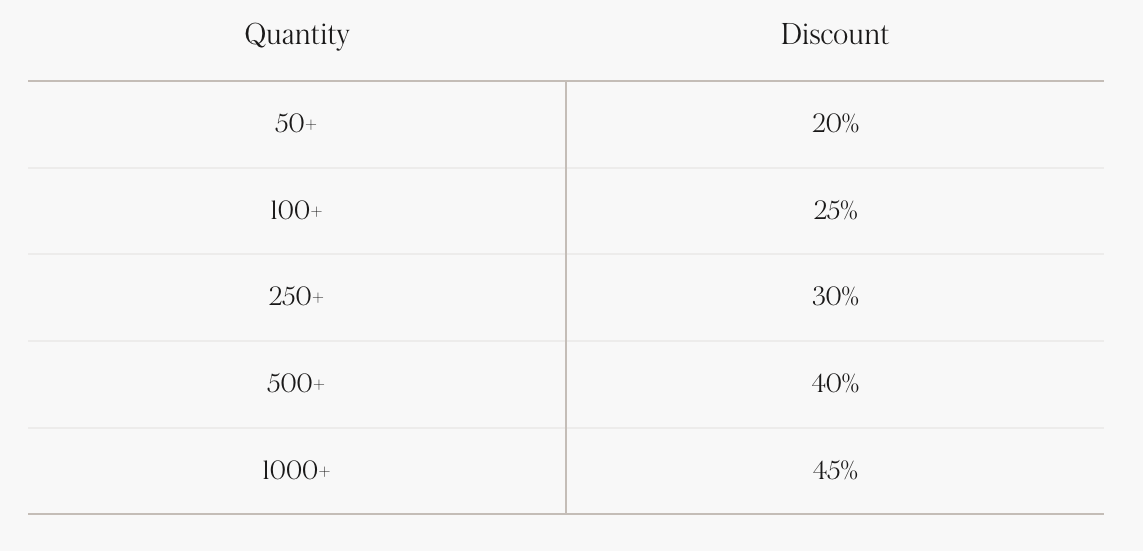
Task: Click the row divider between 100+ and 250+
Action: pos(297,254)
